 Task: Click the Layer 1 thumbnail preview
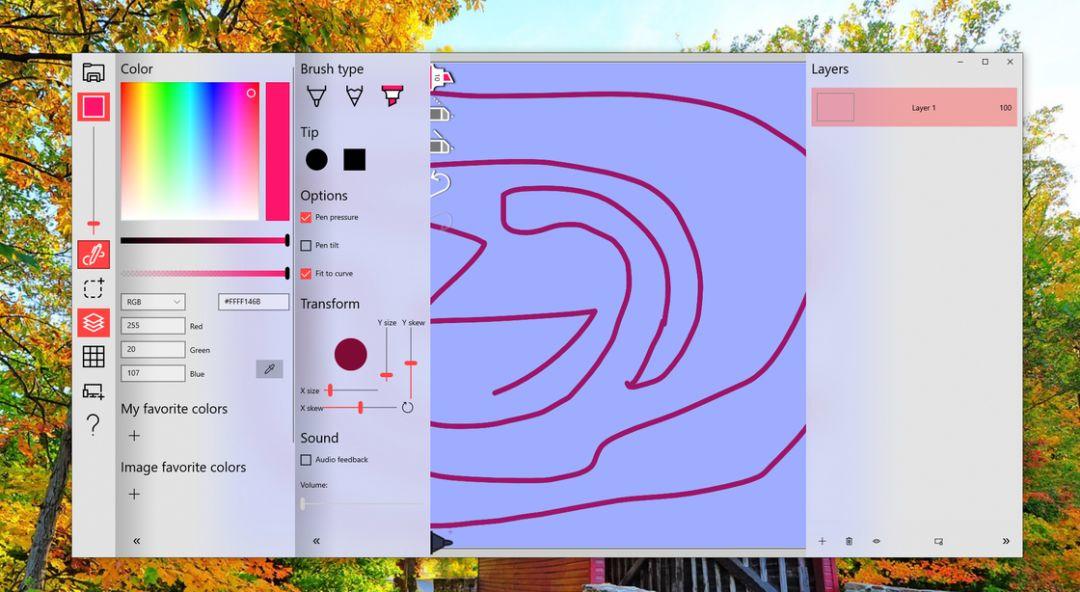click(835, 108)
